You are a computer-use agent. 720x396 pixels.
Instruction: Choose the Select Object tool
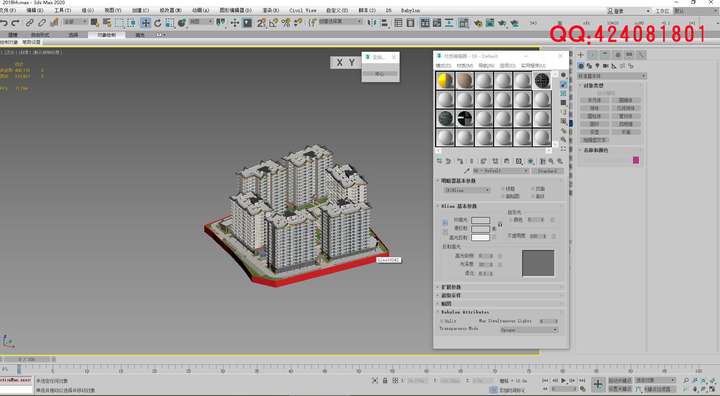(x=95, y=23)
